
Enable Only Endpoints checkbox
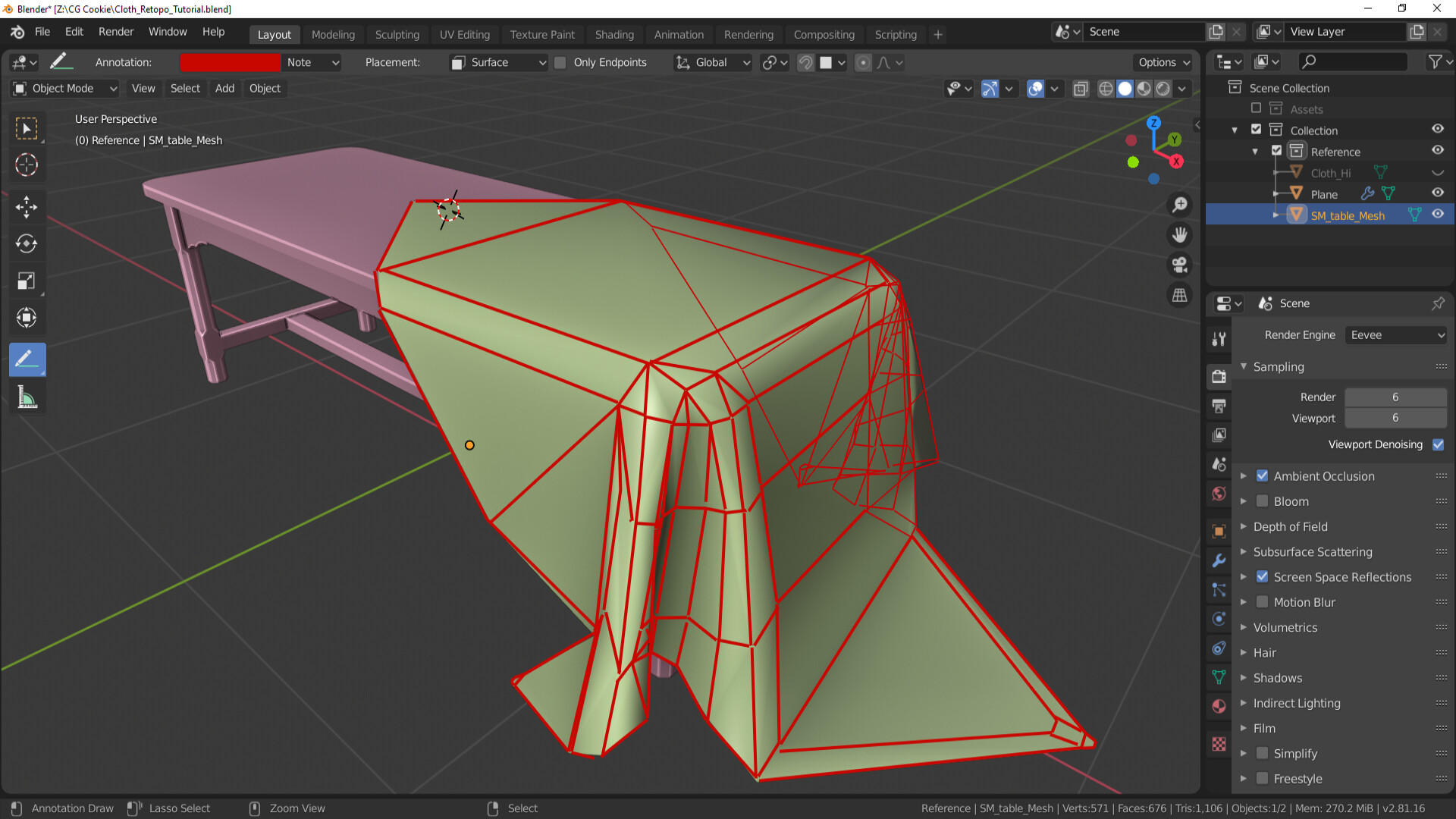point(560,63)
